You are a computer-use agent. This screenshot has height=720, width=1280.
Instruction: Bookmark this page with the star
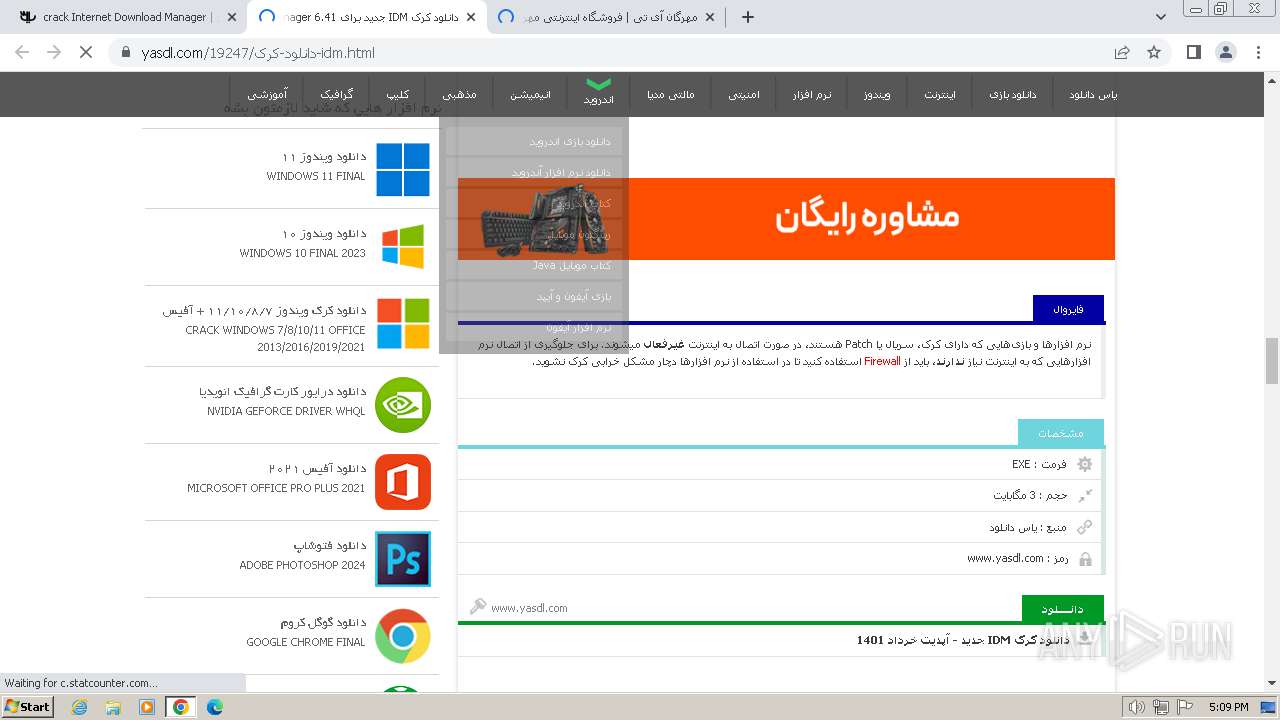pos(1154,52)
